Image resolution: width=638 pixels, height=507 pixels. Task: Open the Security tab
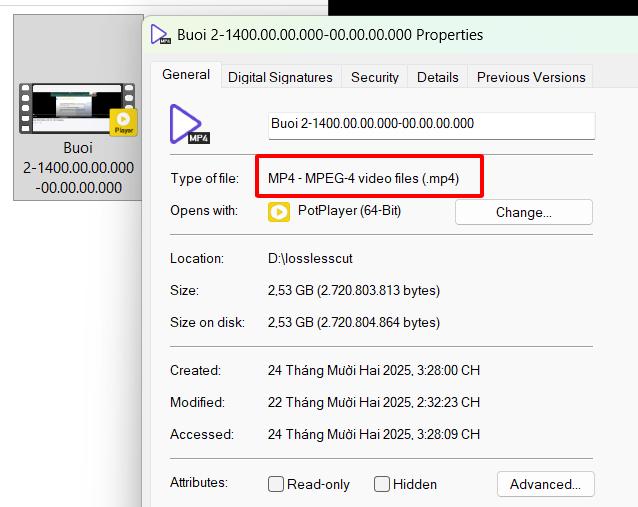[x=375, y=77]
